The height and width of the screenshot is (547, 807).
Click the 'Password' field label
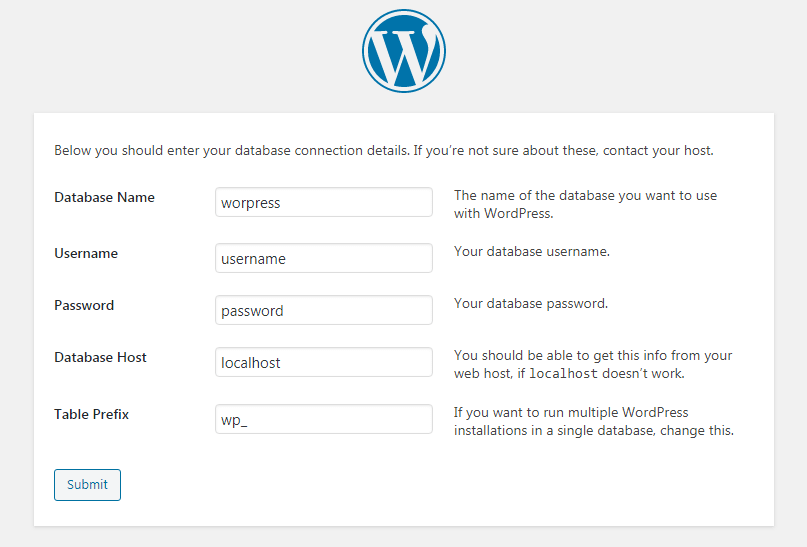[x=84, y=305]
